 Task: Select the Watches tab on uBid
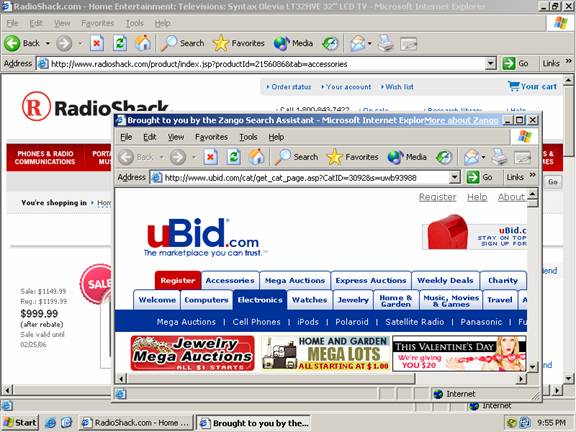point(309,300)
